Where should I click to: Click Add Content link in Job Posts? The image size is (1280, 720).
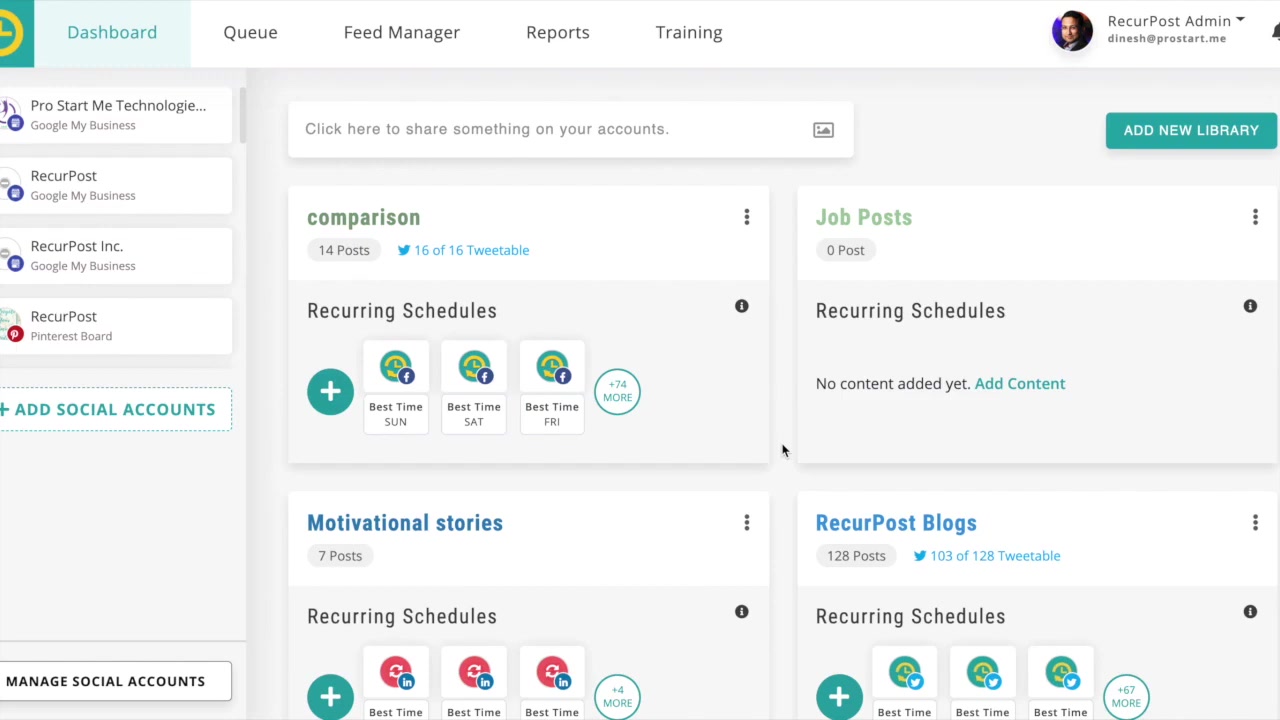pos(1020,384)
